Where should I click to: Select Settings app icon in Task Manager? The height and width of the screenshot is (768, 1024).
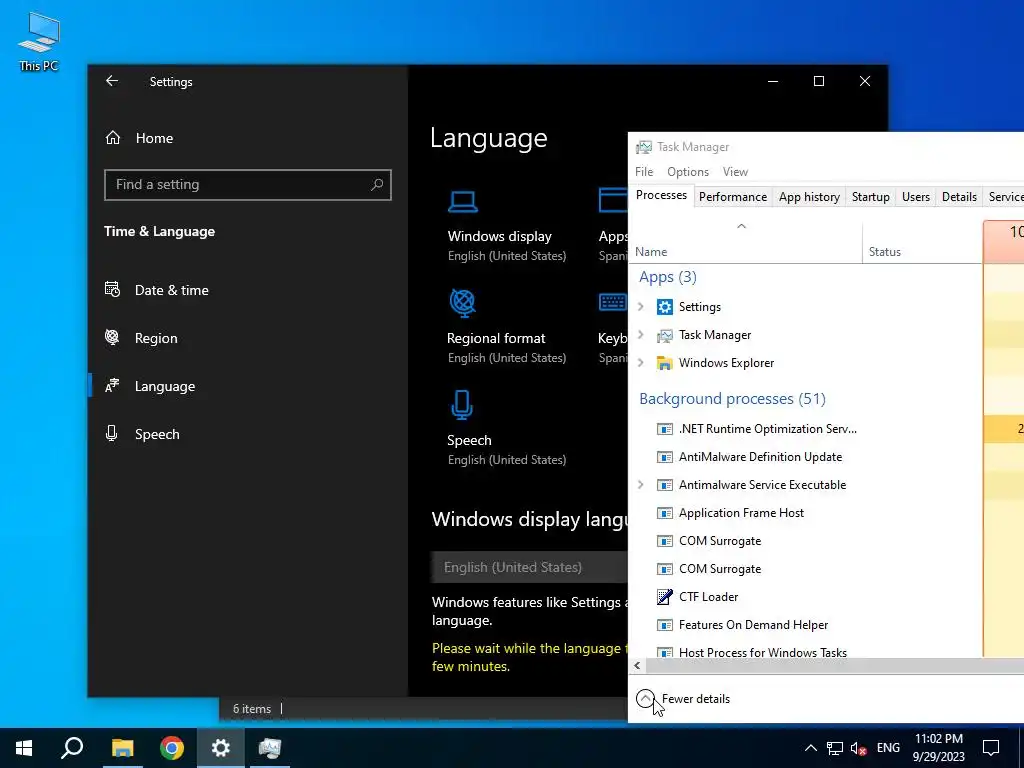(665, 307)
